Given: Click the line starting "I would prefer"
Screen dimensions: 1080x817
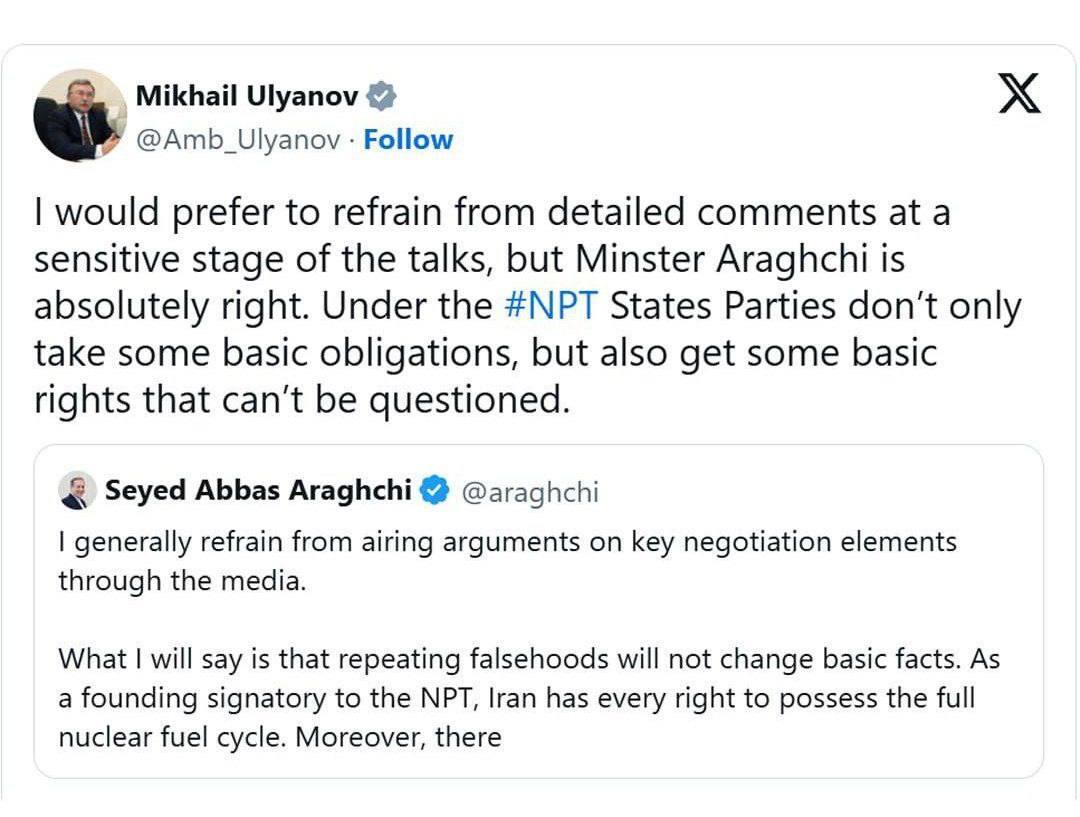Looking at the screenshot, I should point(492,213).
